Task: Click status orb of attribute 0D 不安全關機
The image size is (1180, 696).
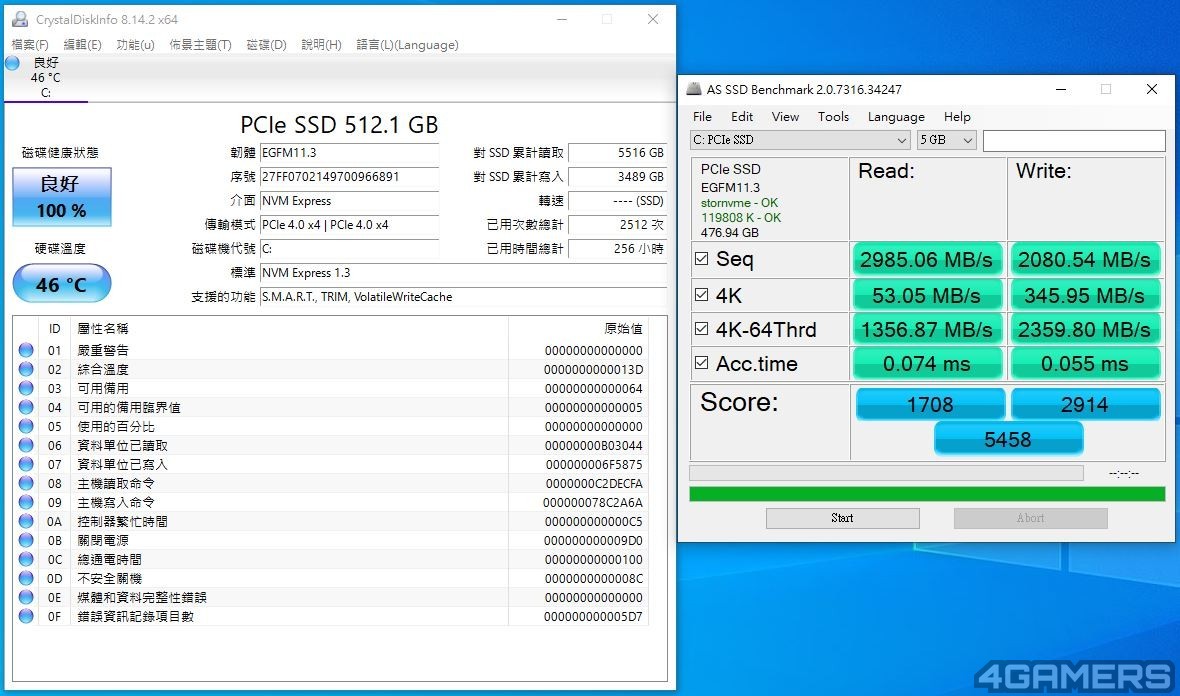Action: pyautogui.click(x=26, y=578)
